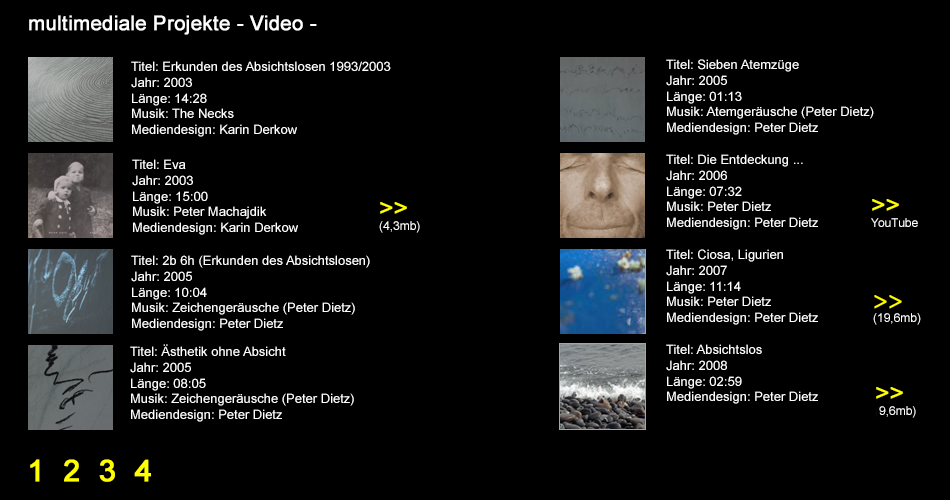Click the text 'Länge: 10:04'
This screenshot has width=950, height=500.
(x=169, y=292)
